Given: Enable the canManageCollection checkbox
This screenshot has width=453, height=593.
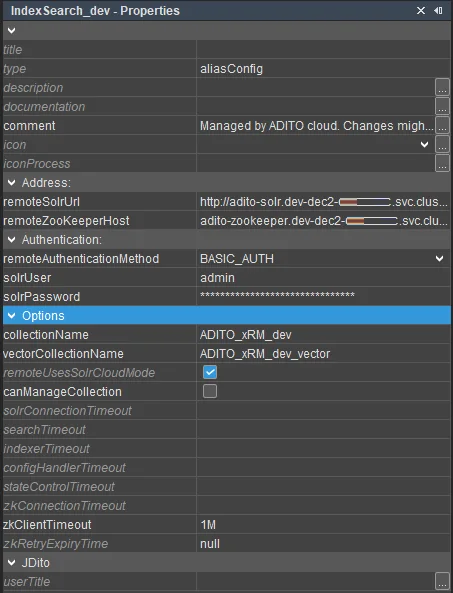Looking at the screenshot, I should click(x=210, y=391).
